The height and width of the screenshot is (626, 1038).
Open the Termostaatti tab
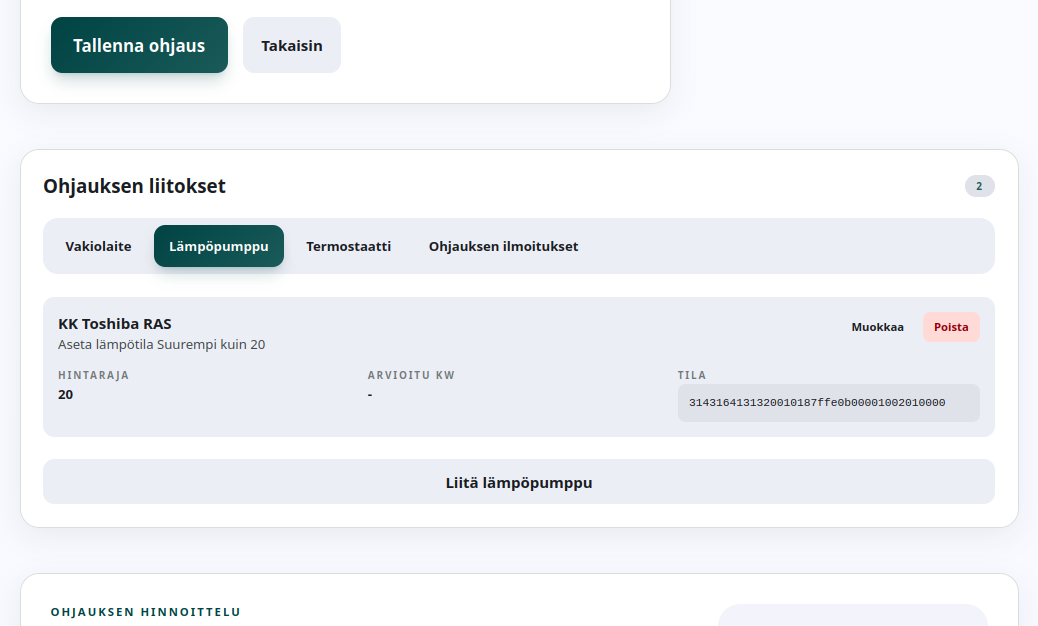[348, 246]
